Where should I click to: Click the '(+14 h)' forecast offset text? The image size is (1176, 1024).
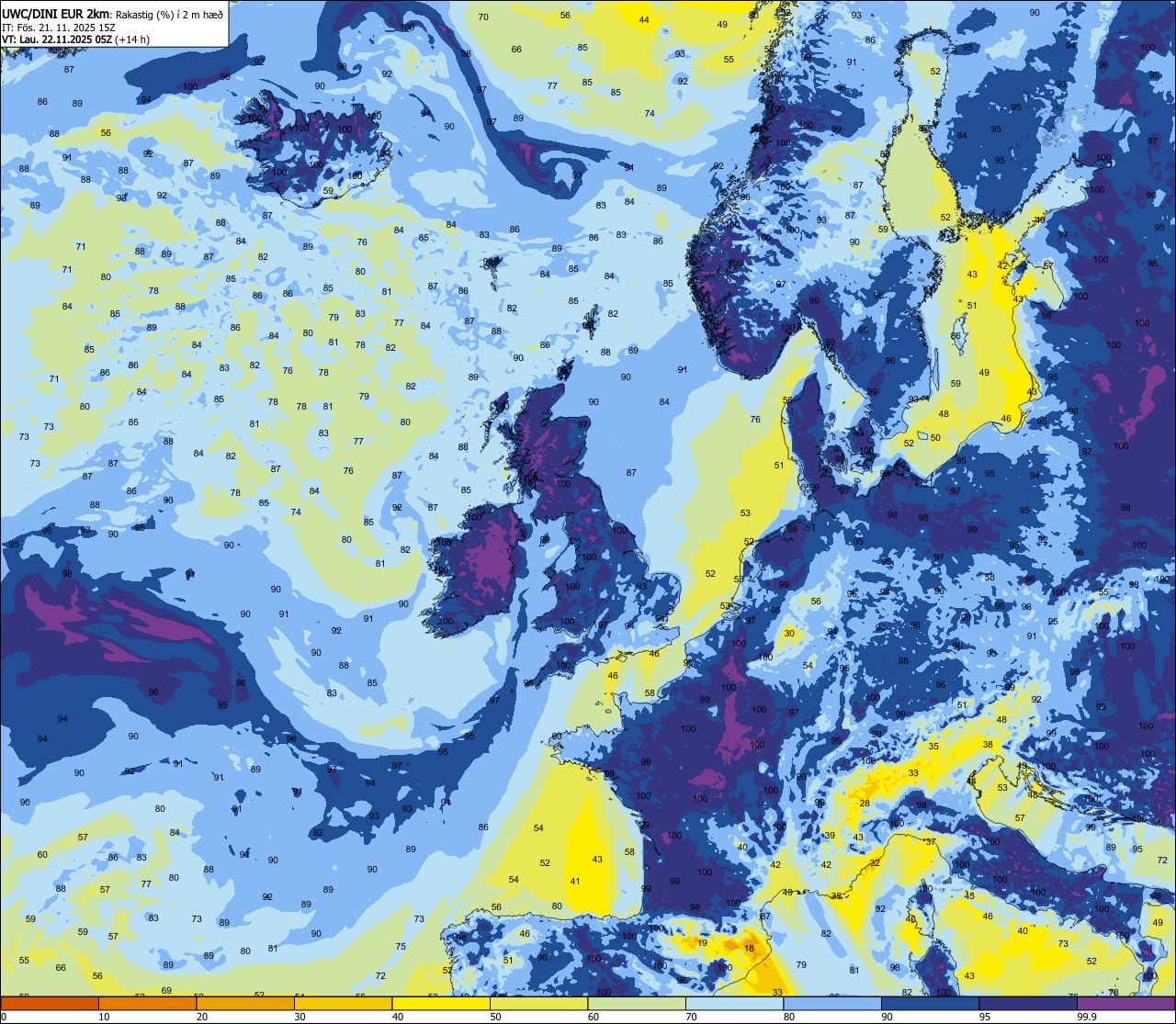coord(133,39)
